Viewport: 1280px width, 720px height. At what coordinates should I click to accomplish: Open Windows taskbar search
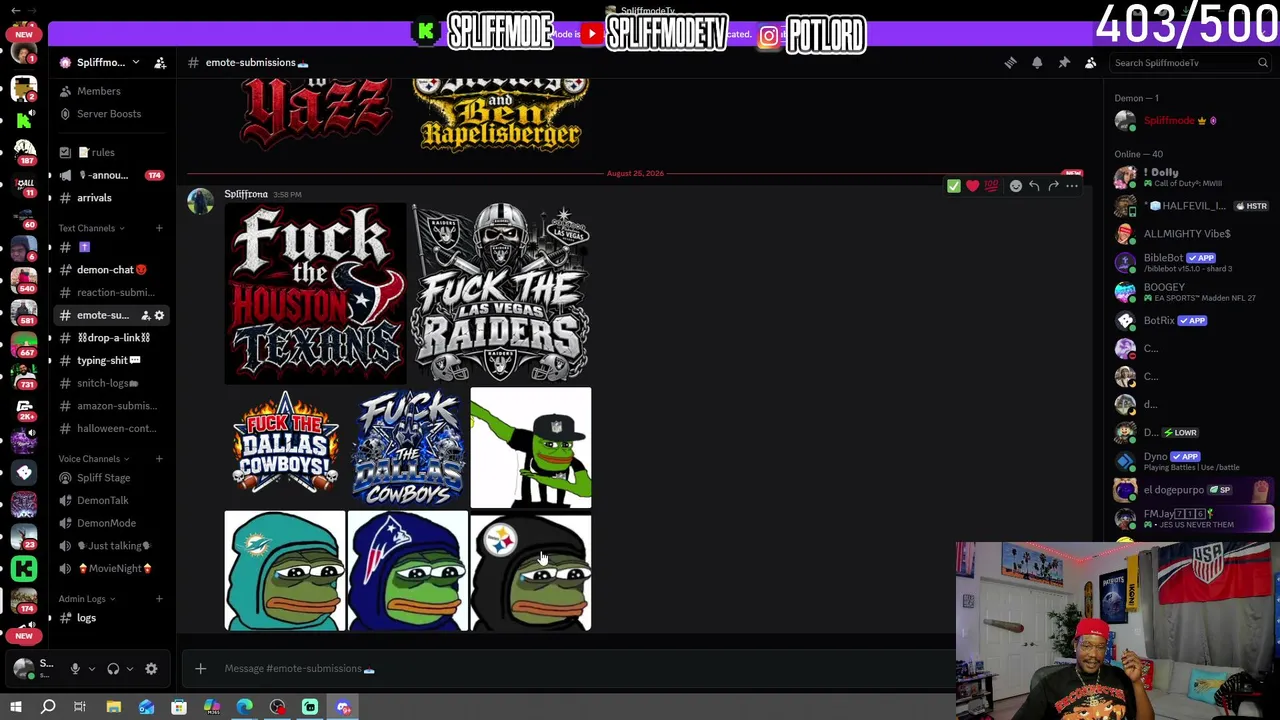48,708
